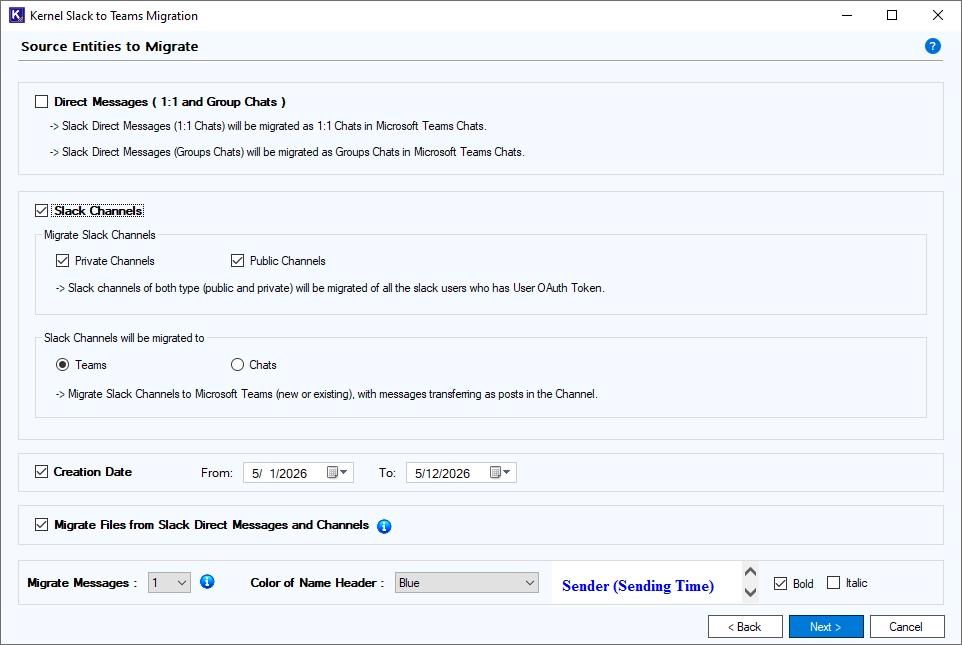Open the From date calendar picker
The height and width of the screenshot is (645, 962).
pyautogui.click(x=337, y=472)
